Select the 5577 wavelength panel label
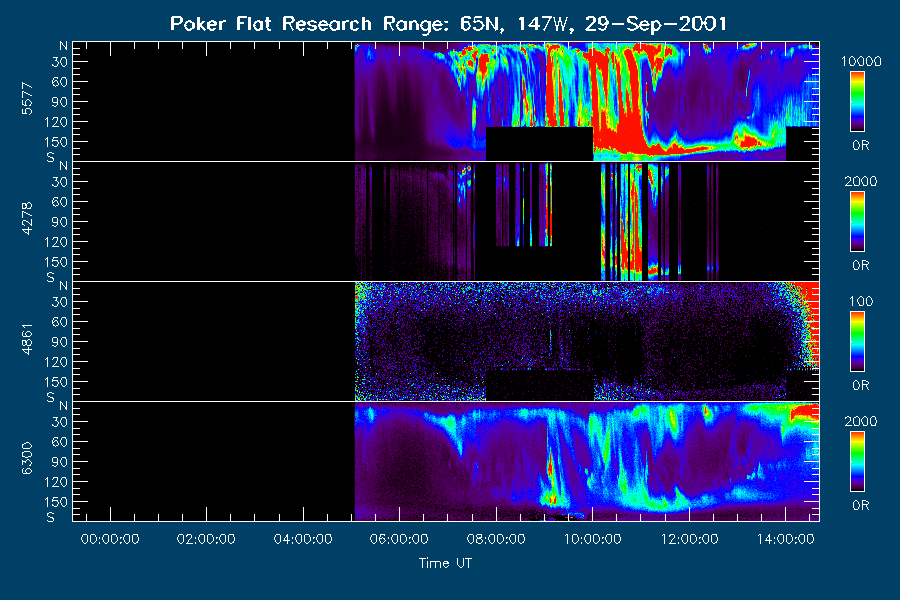Screen dimensions: 900x600 coord(27,99)
